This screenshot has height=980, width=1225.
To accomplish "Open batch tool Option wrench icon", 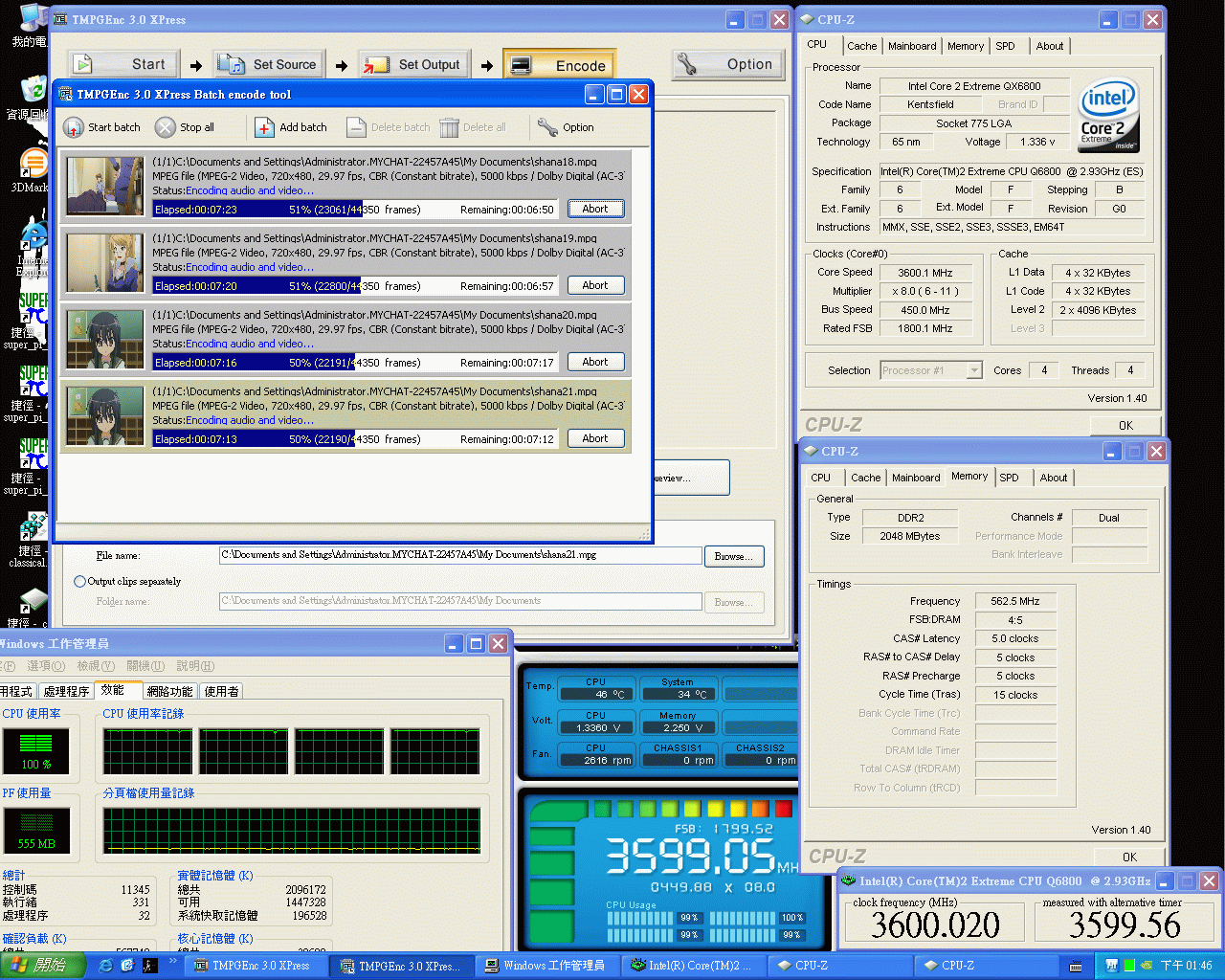I will click(547, 127).
